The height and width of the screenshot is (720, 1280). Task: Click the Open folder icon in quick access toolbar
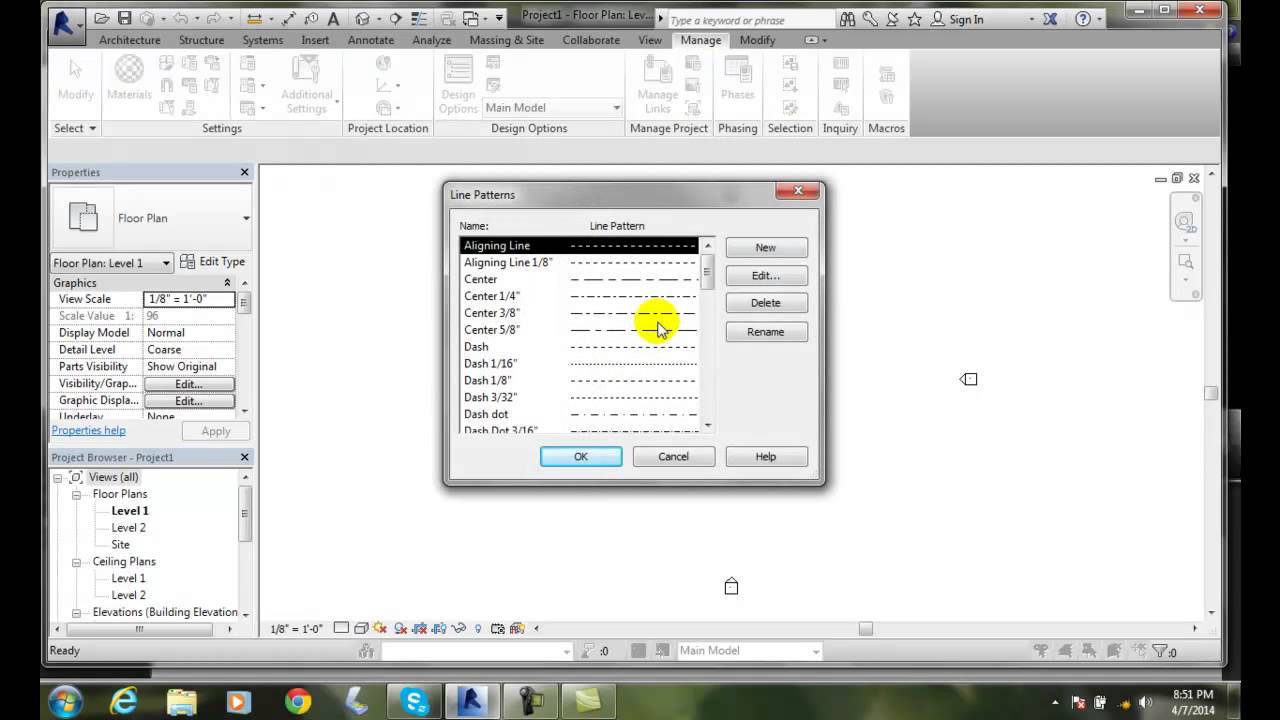pos(102,19)
